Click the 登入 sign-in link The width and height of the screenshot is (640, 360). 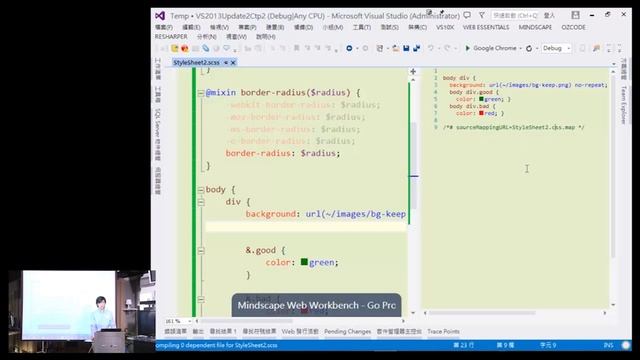pos(549,16)
